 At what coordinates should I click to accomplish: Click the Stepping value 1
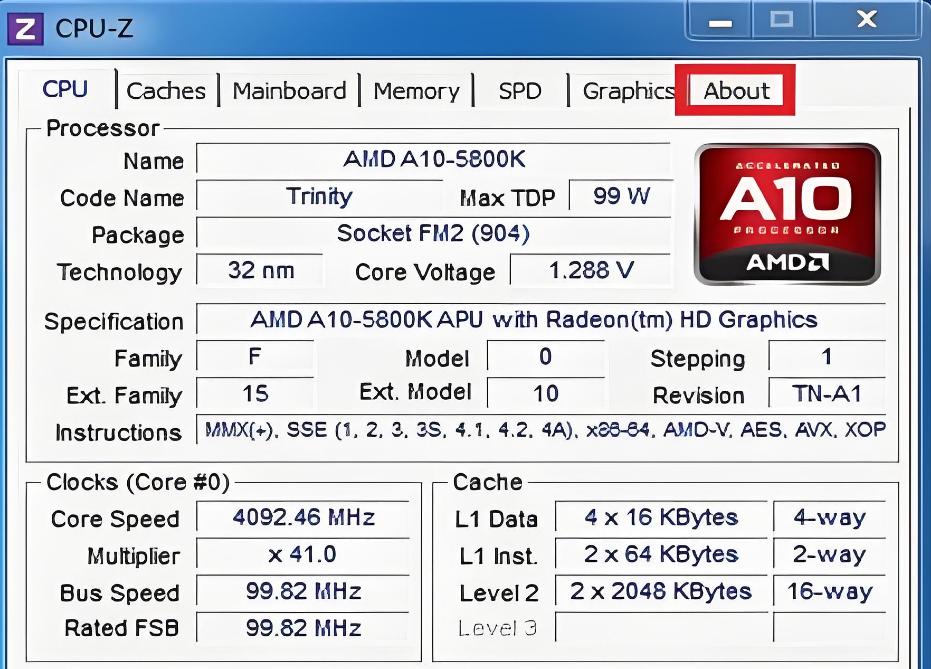(826, 356)
